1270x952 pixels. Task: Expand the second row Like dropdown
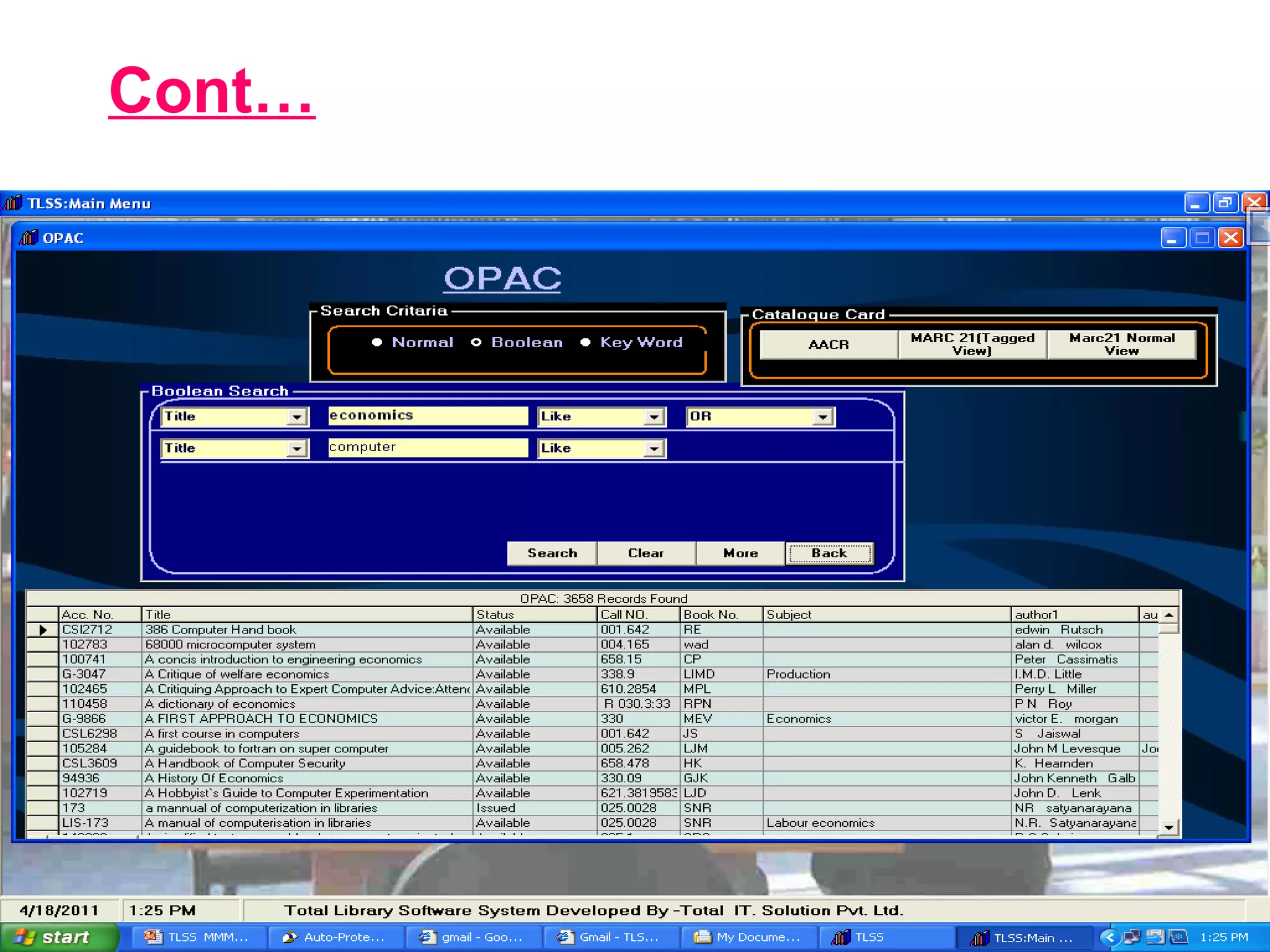click(654, 449)
